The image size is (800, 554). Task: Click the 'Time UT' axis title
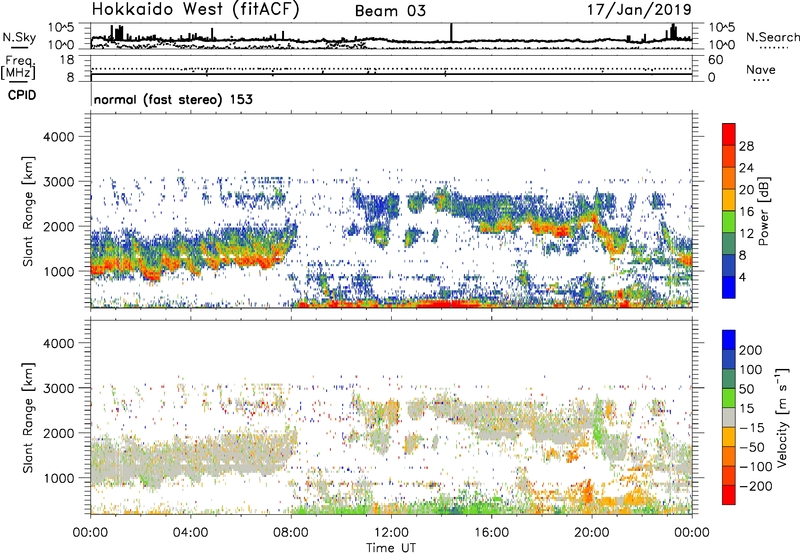[x=391, y=547]
